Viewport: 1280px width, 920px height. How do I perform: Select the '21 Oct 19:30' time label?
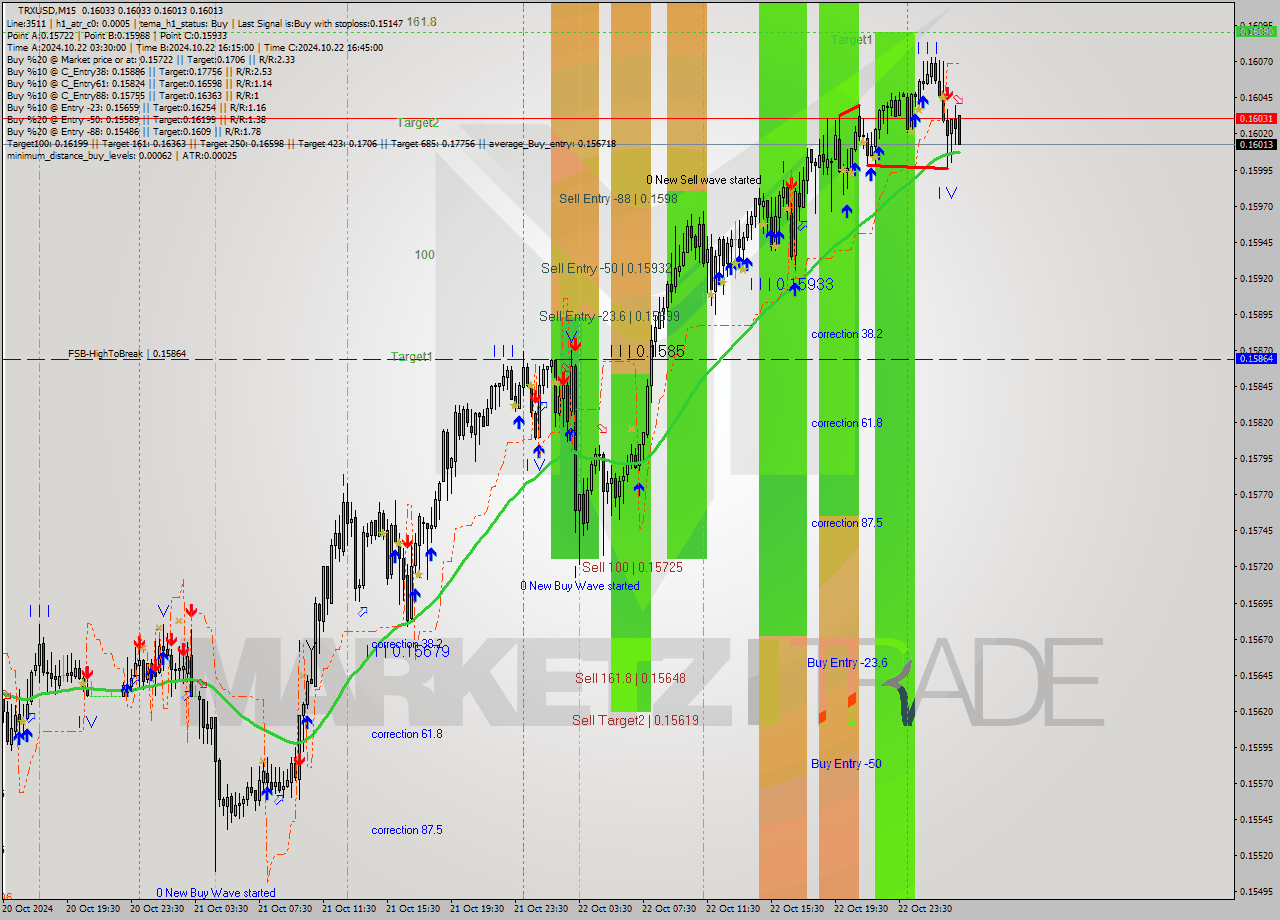point(478,909)
